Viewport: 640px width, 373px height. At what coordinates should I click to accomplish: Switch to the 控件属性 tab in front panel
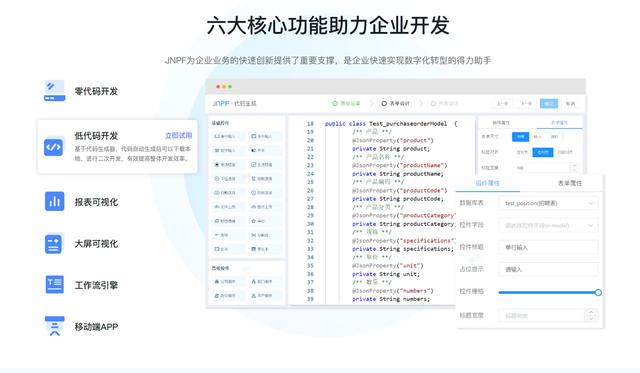click(488, 183)
